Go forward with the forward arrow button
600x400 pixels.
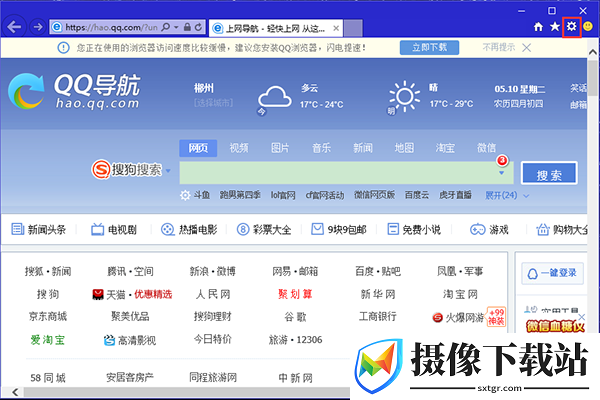pyautogui.click(x=38, y=27)
